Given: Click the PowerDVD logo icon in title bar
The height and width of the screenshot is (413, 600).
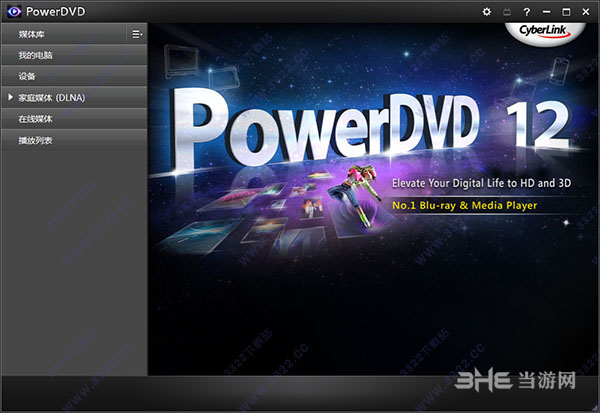Looking at the screenshot, I should (x=14, y=11).
